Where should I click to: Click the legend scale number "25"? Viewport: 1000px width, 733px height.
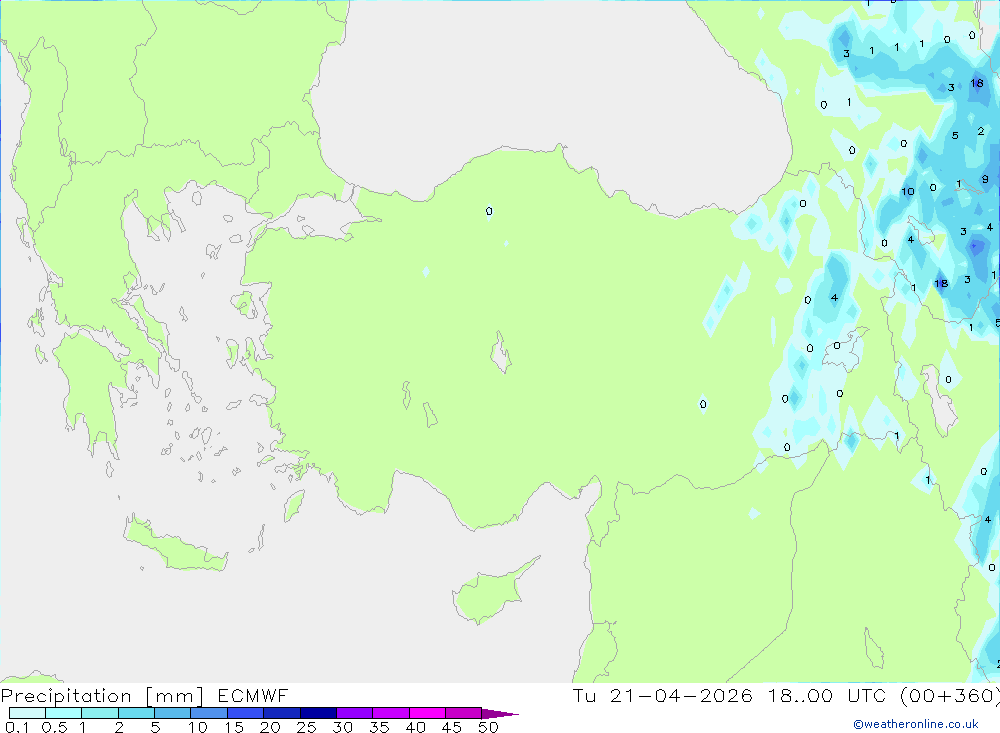[x=306, y=727]
